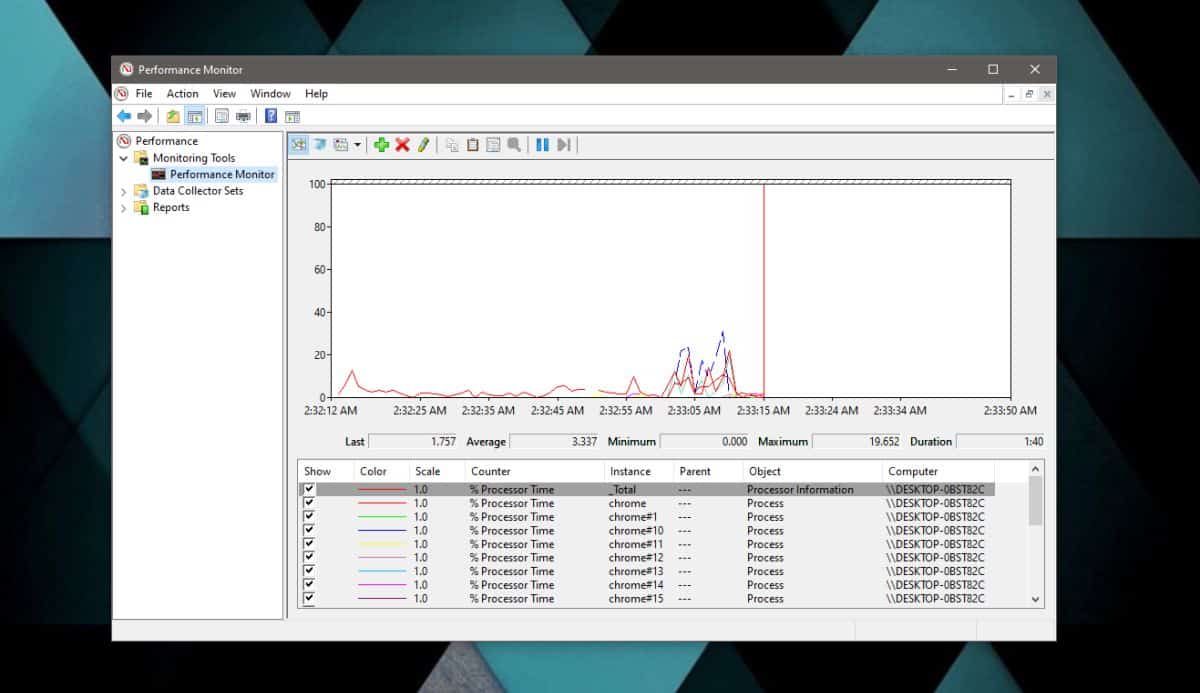
Task: Click the Print icon in the top toolbar
Action: click(243, 116)
